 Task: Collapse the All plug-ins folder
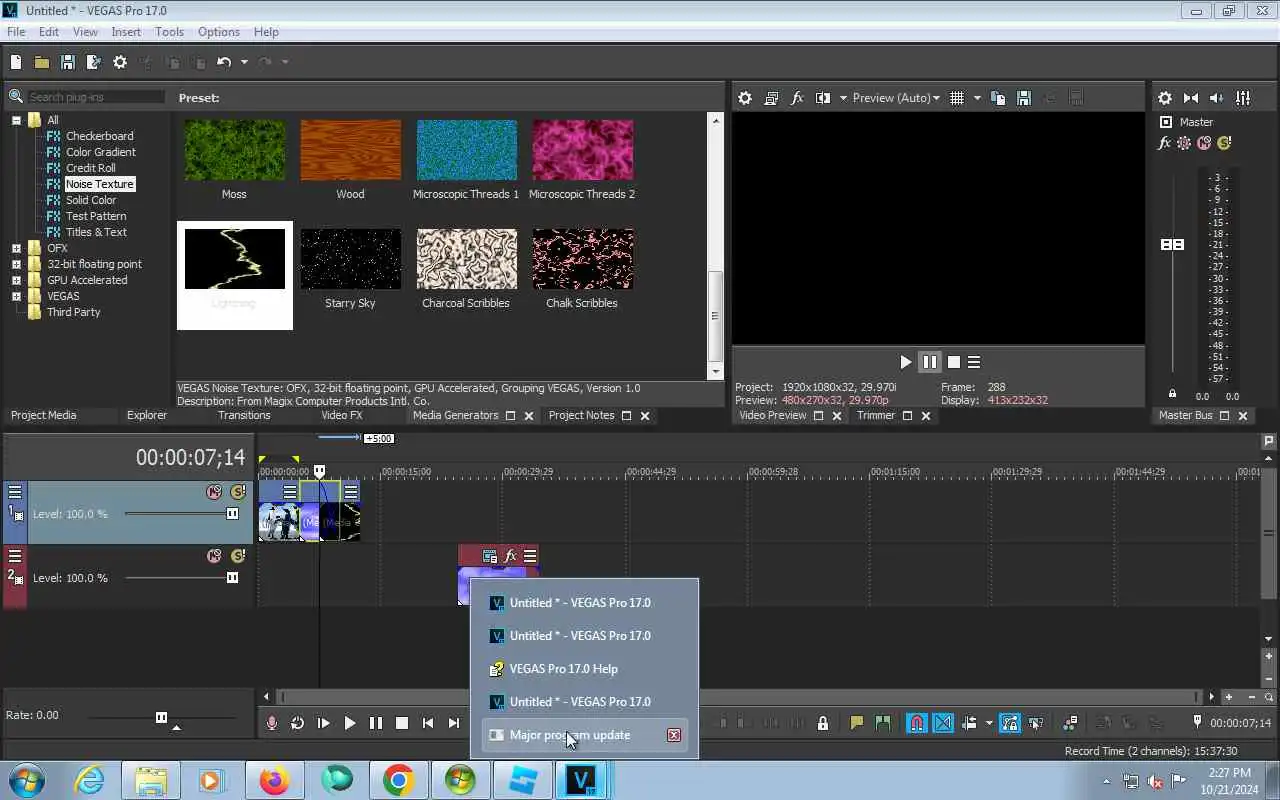click(16, 120)
